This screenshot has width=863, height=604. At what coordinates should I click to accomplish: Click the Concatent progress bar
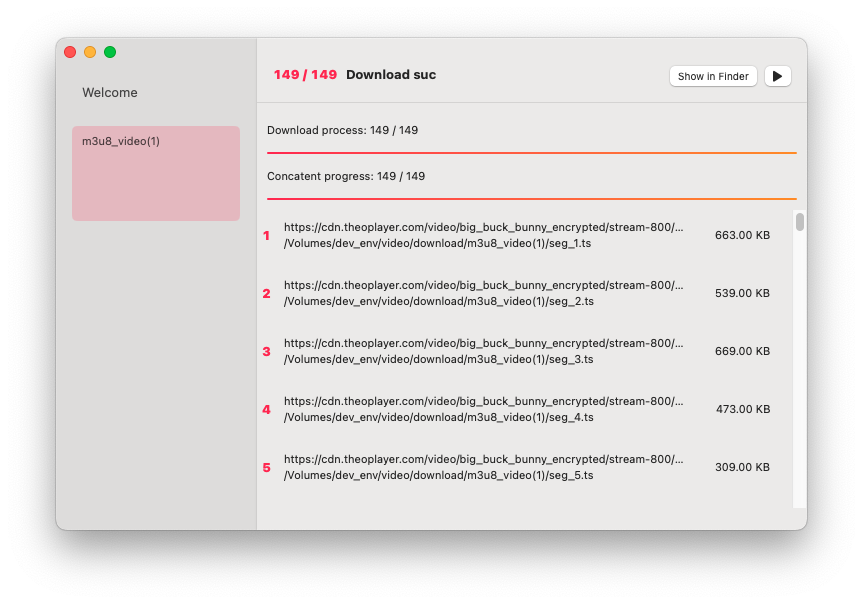pyautogui.click(x=530, y=198)
